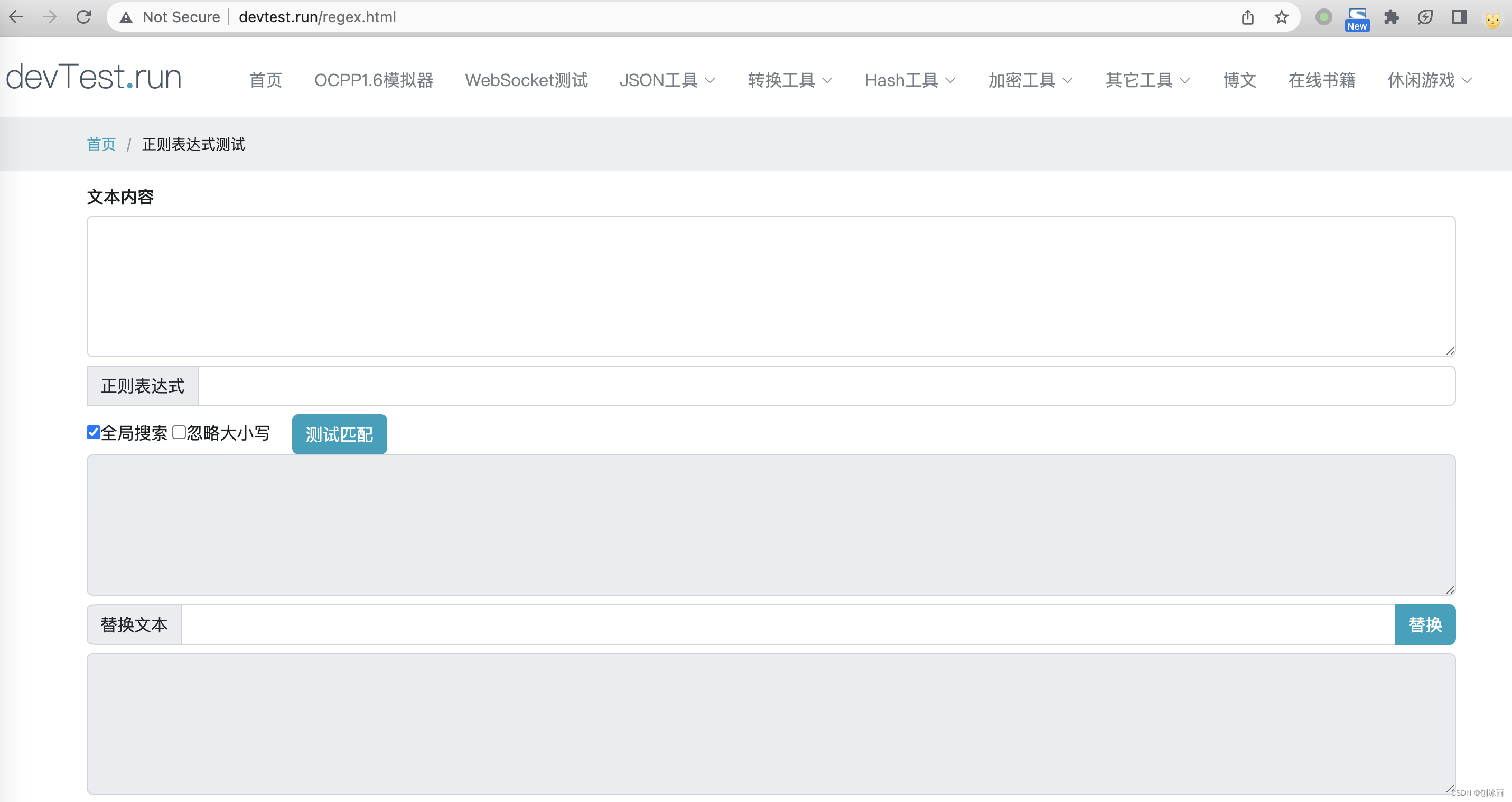Click the cat profile avatar icon
This screenshot has width=1512, height=802.
[1492, 19]
